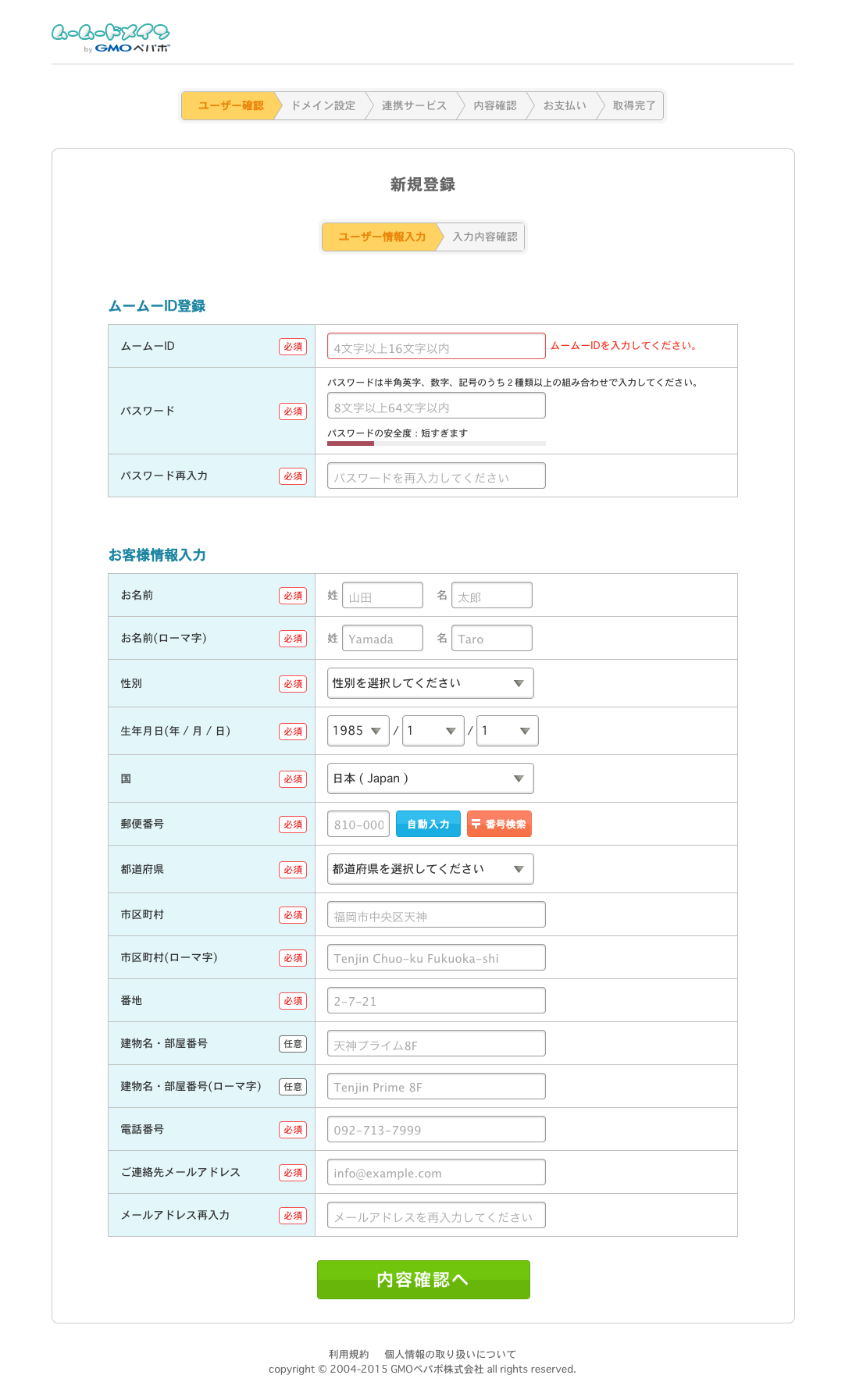Click the 入力内容確認 sub-step tab

coord(484,237)
